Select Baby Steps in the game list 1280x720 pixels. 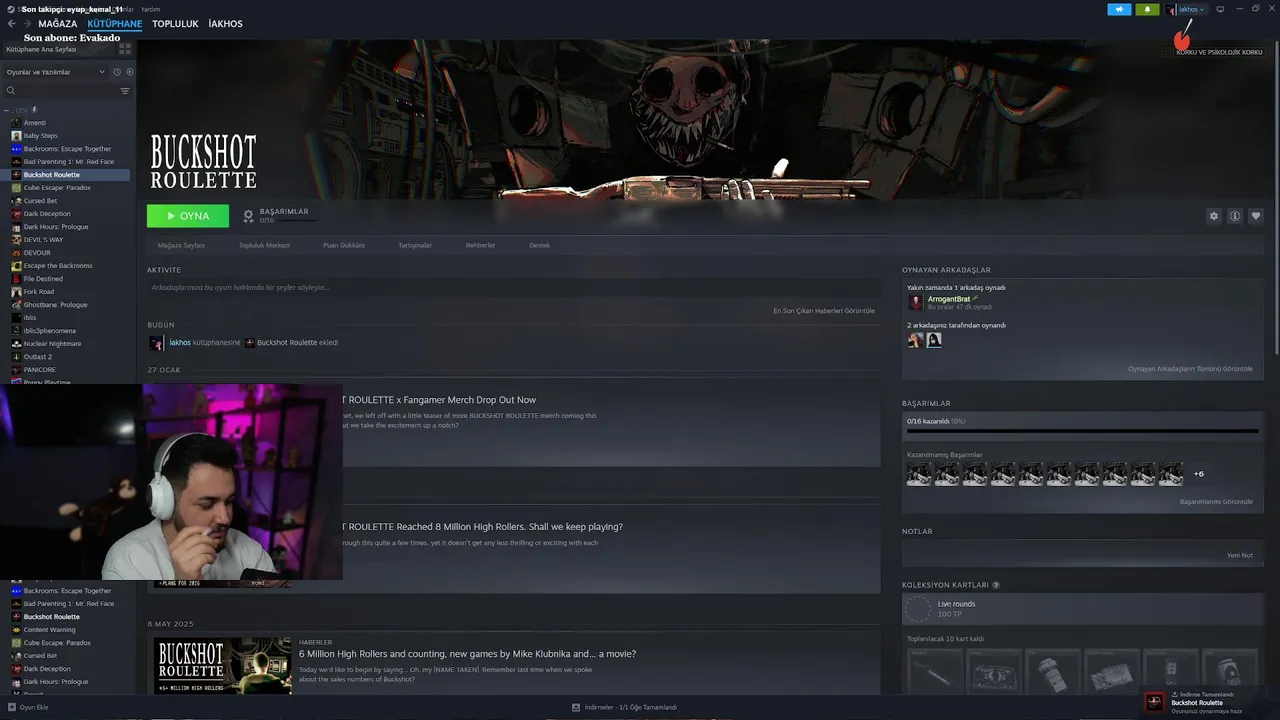tap(41, 136)
